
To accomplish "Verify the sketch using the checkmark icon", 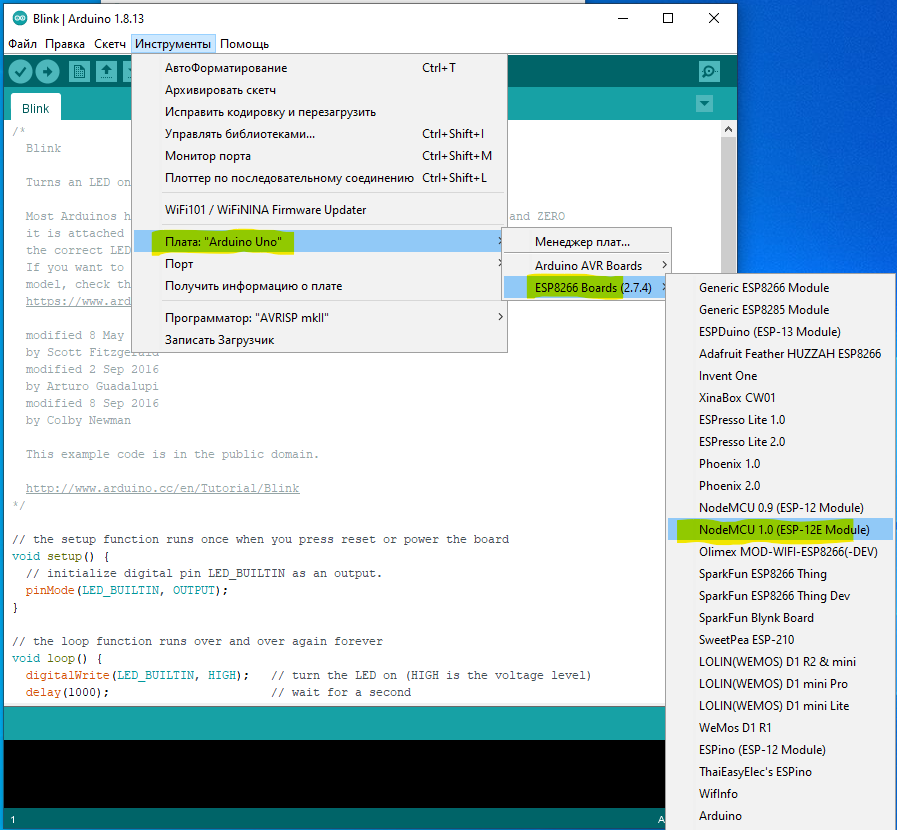I will pos(20,71).
